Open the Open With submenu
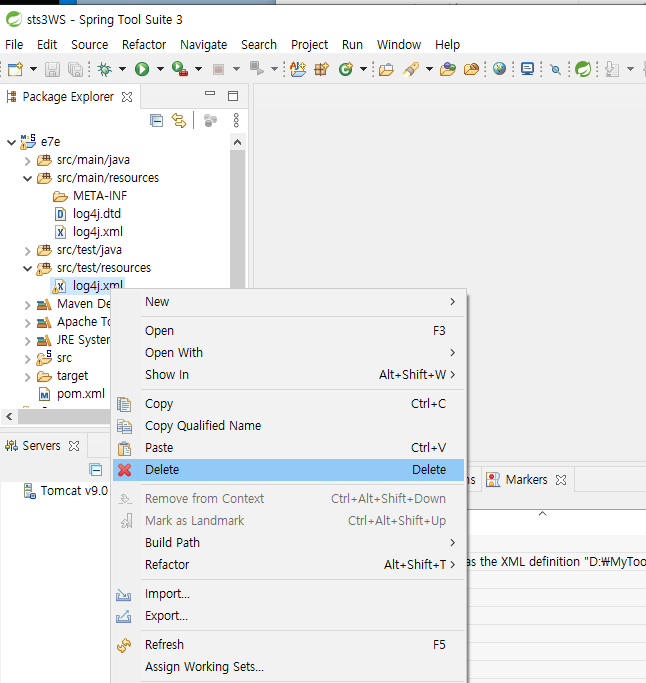Viewport: 646px width, 683px height. point(288,352)
